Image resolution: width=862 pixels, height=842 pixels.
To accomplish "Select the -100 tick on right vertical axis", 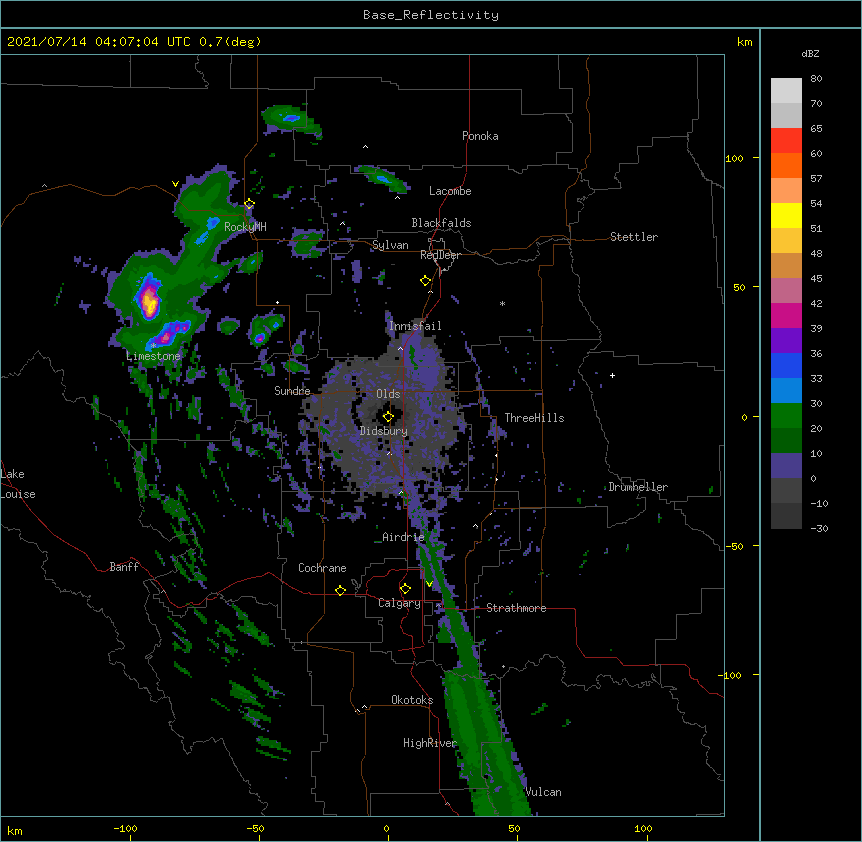I will click(730, 675).
